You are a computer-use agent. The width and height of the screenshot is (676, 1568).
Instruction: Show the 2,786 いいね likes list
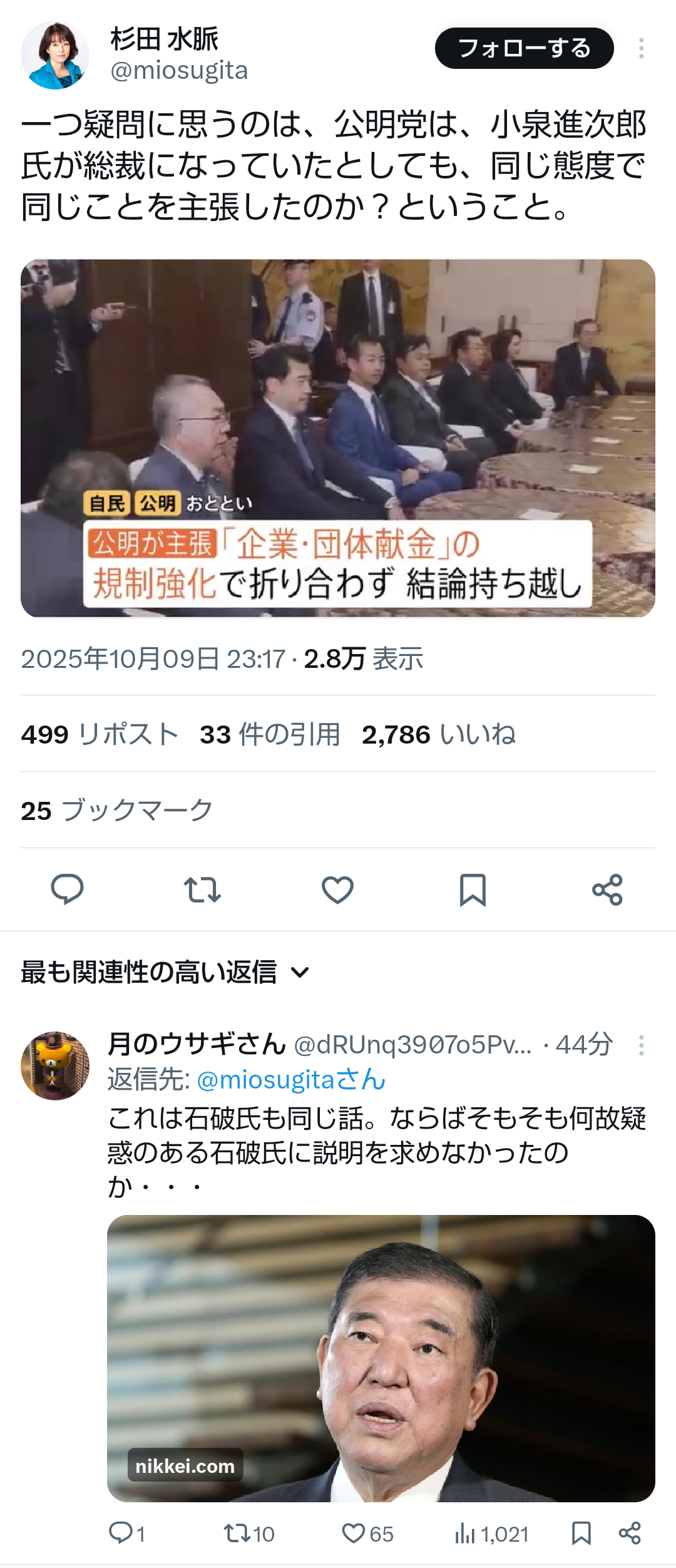[x=439, y=734]
